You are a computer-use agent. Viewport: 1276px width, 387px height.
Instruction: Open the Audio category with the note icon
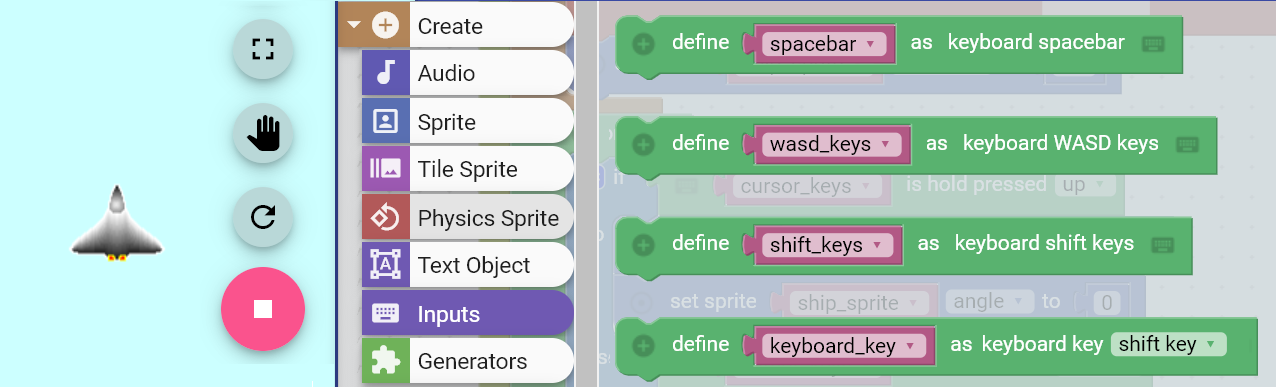coord(385,73)
